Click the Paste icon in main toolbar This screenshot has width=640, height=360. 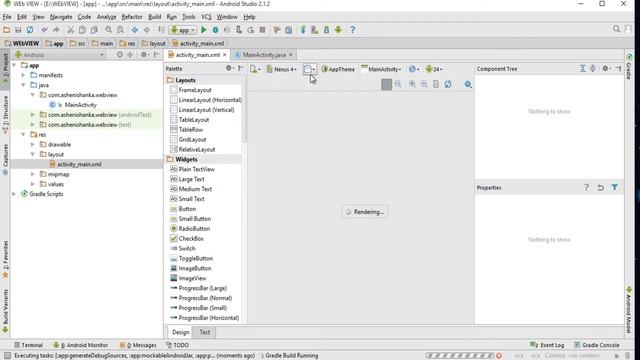tap(94, 30)
